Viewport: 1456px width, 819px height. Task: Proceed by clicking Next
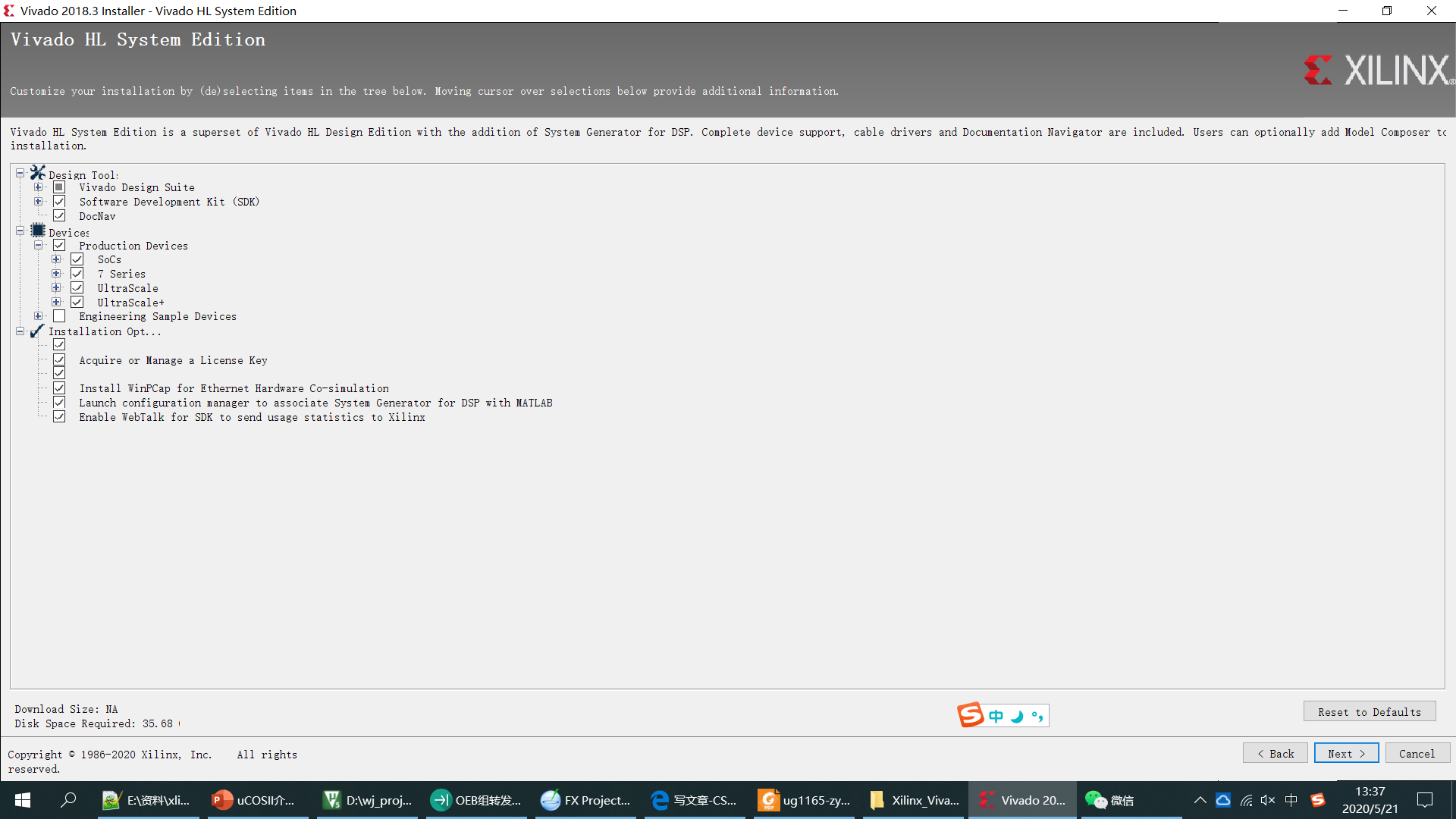tap(1346, 753)
